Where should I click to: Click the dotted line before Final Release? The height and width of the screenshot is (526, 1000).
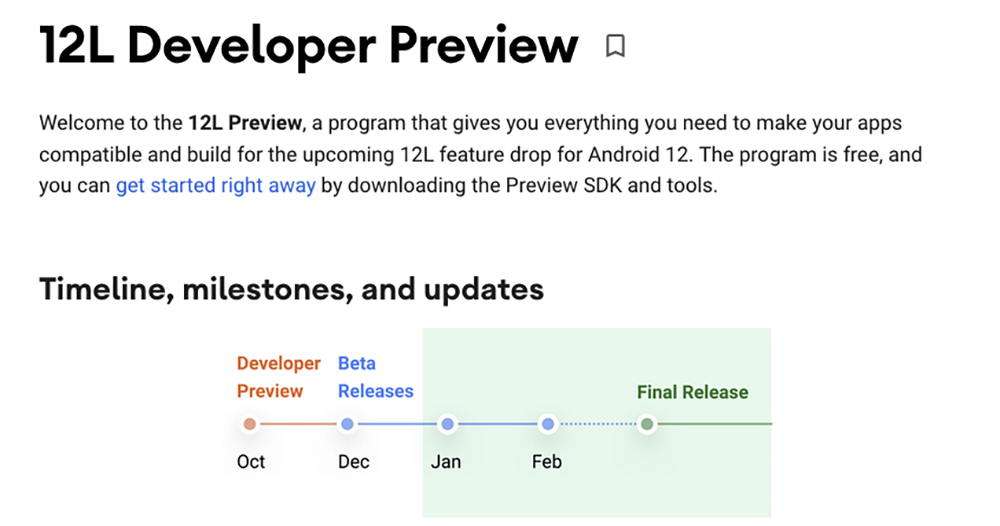pos(598,424)
